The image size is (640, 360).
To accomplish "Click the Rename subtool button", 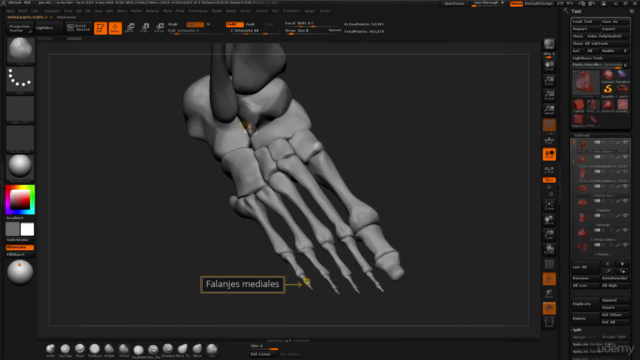I will (585, 278).
